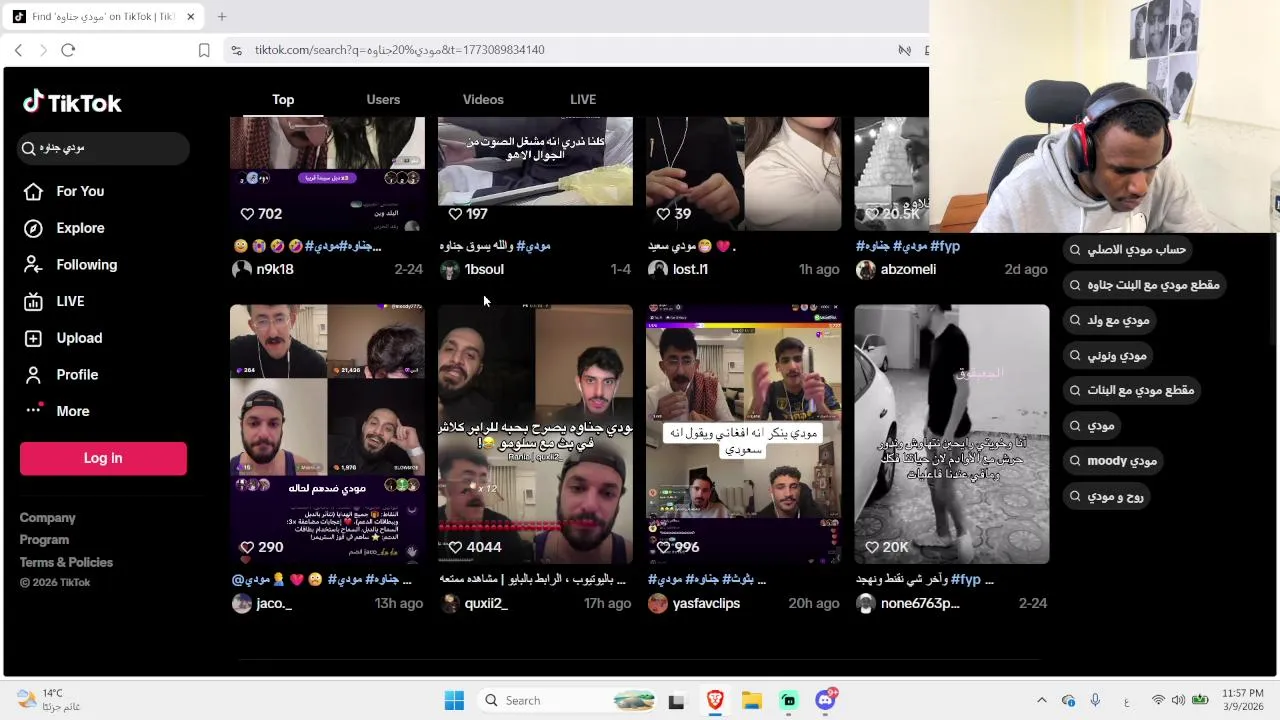Select suggestion 'مودي ونوني'

click(x=1107, y=356)
